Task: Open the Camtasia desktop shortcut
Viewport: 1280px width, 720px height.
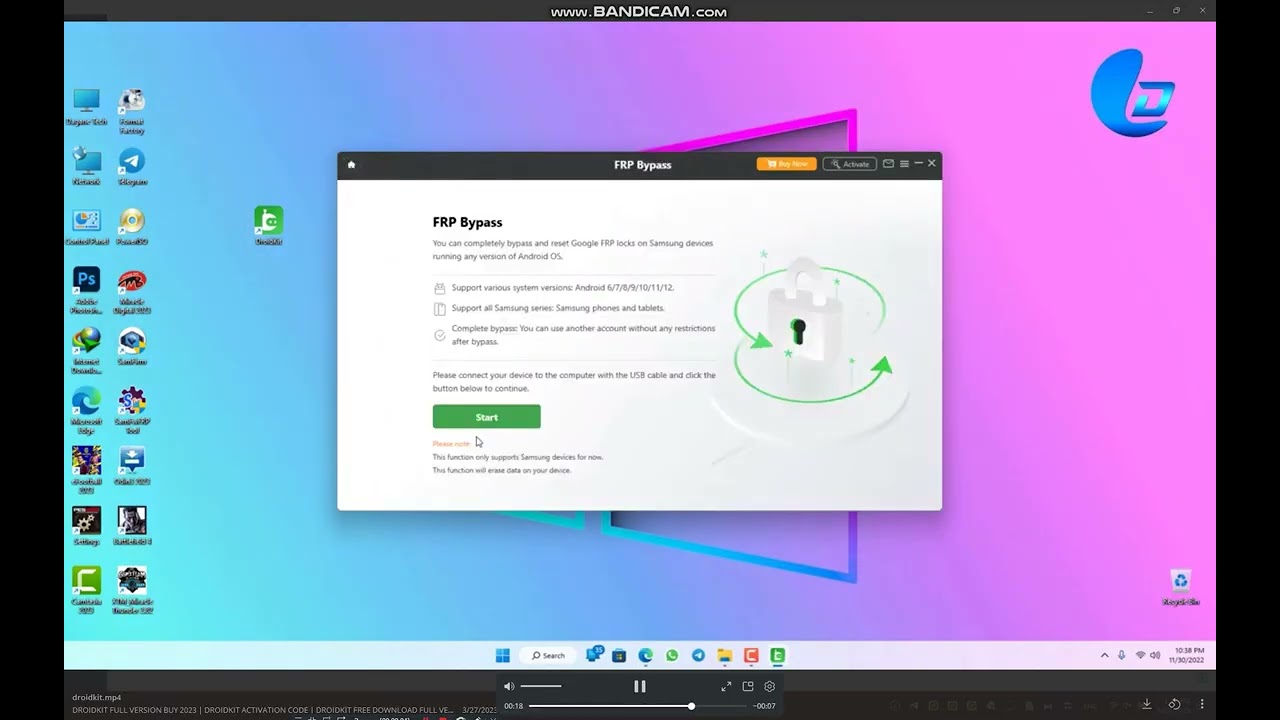Action: (86, 590)
